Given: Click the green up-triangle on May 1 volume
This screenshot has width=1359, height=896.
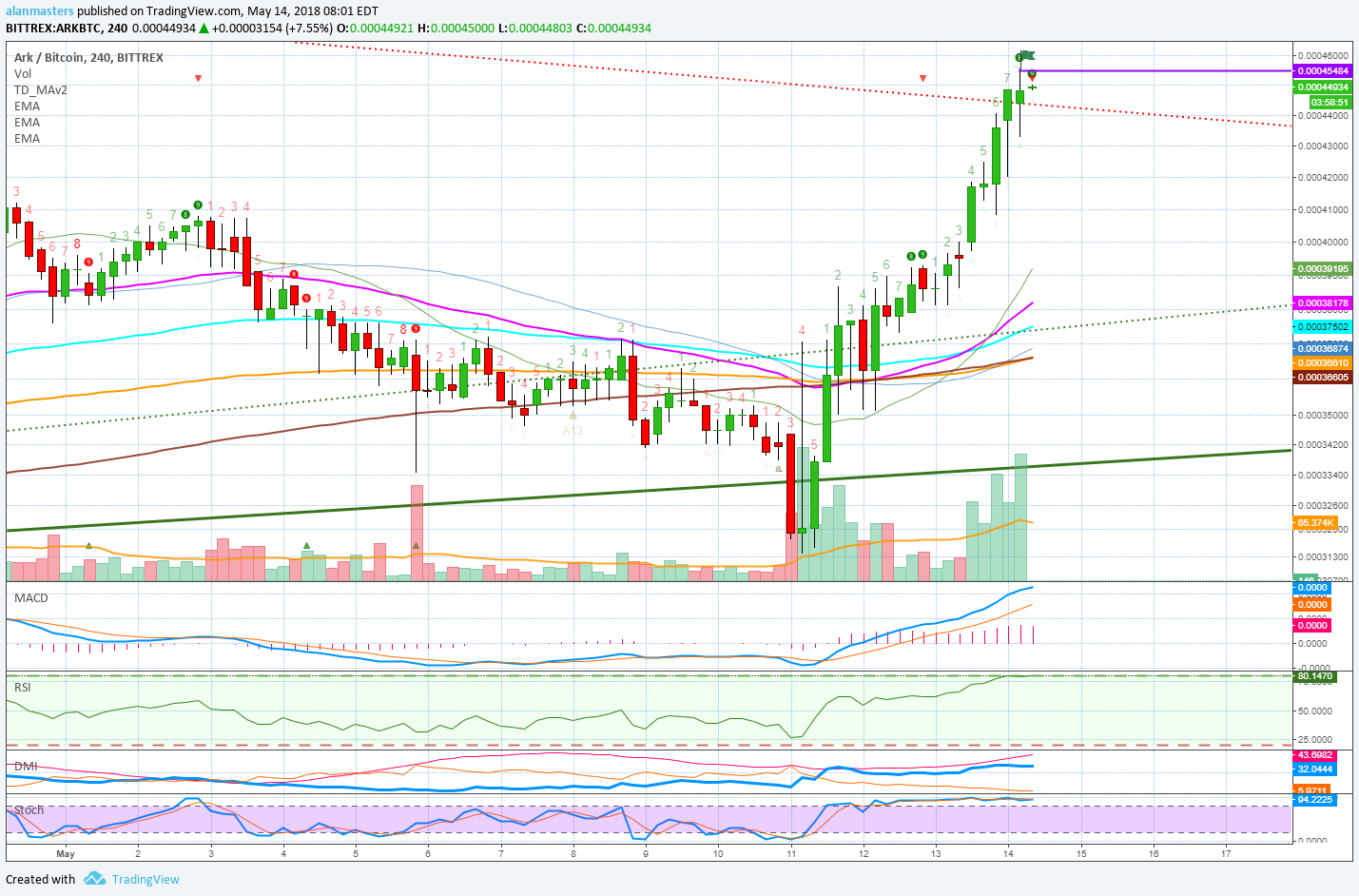Looking at the screenshot, I should tap(88, 545).
